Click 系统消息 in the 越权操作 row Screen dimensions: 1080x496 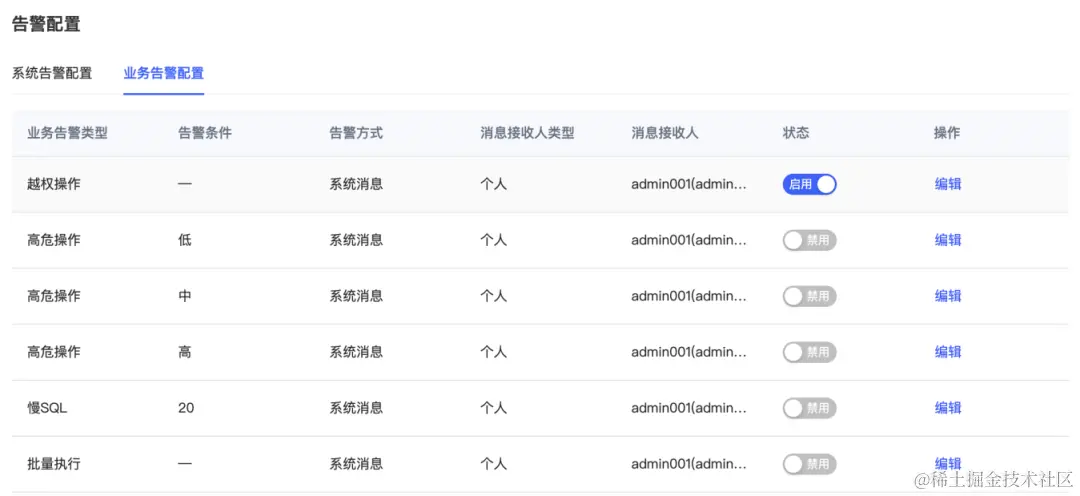click(356, 184)
